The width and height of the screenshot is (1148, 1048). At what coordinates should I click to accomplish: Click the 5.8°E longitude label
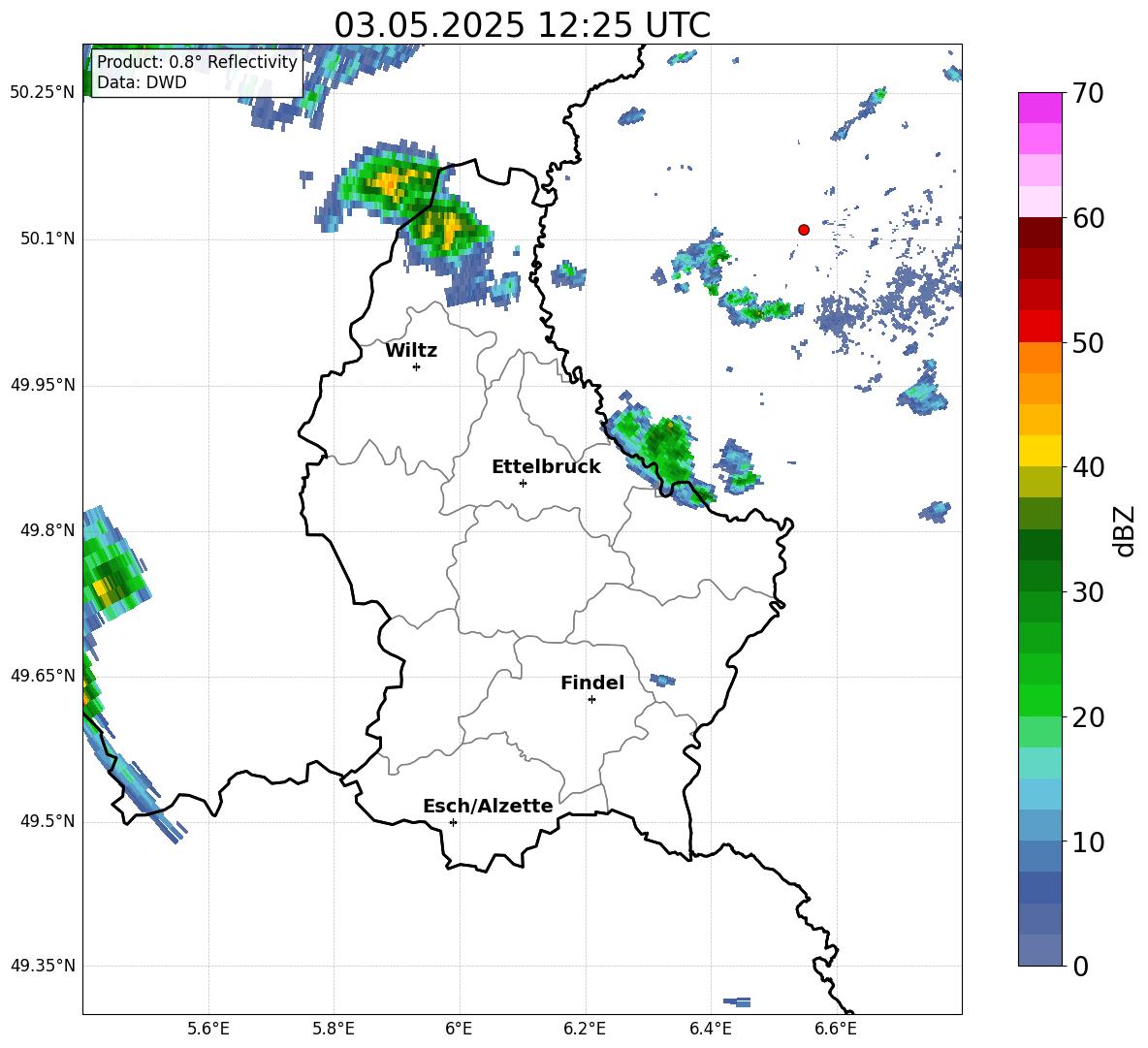pyautogui.click(x=334, y=1029)
